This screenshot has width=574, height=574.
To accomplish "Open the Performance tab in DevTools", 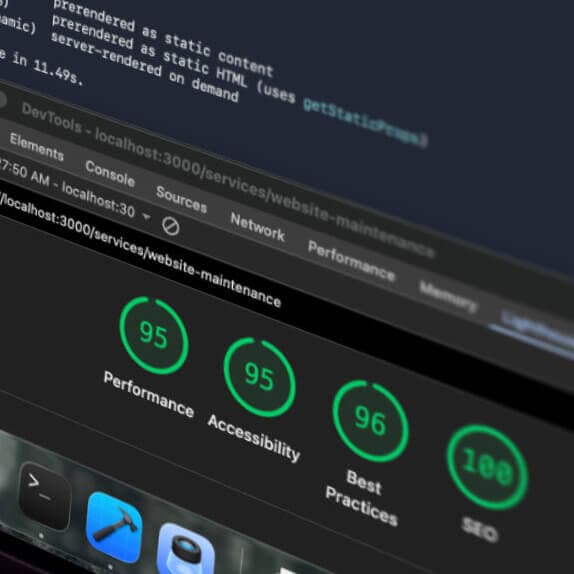I will pyautogui.click(x=351, y=261).
